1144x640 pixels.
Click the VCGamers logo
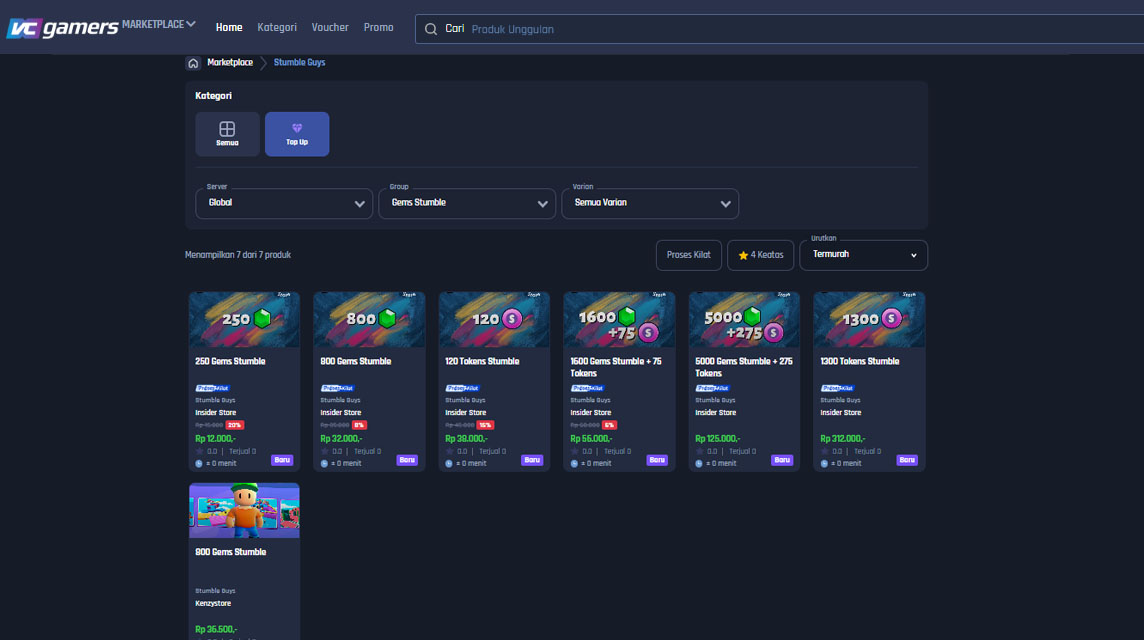click(x=62, y=28)
